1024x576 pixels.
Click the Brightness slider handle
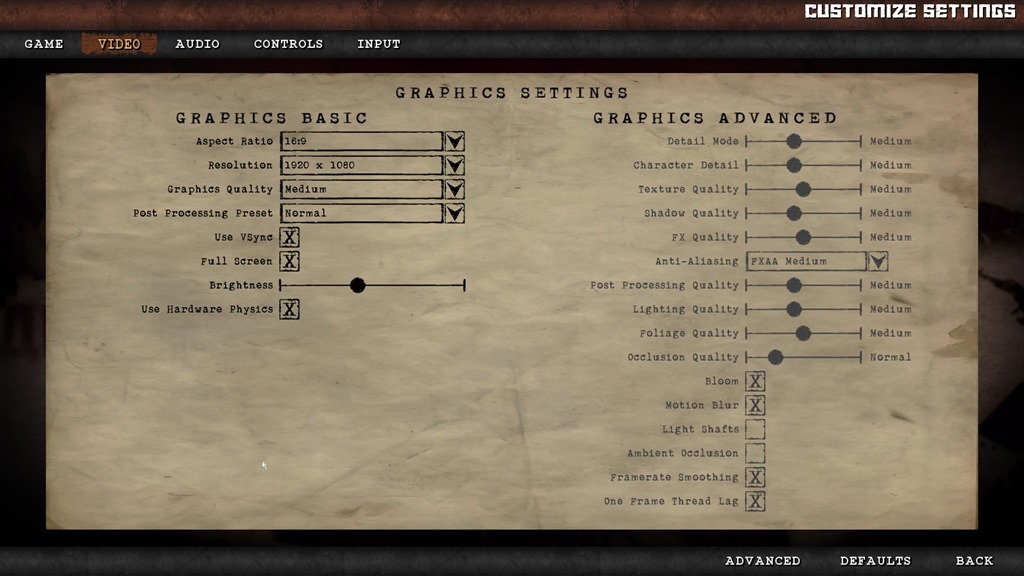point(358,286)
